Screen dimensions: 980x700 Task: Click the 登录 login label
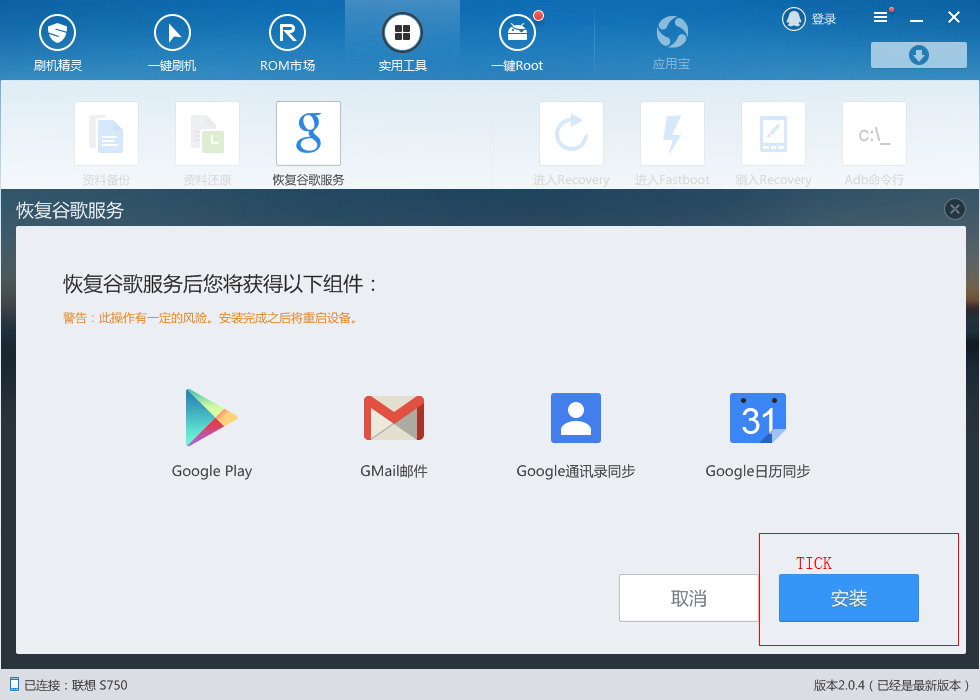[823, 19]
